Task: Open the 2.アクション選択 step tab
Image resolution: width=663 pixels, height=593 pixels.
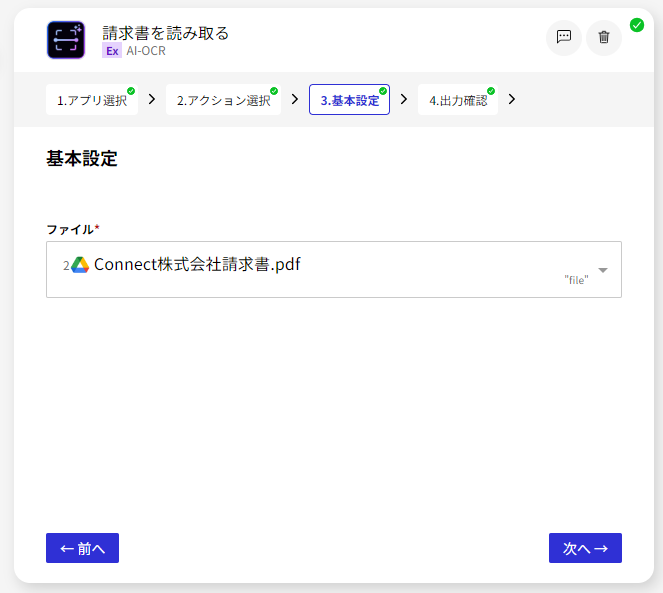Action: (x=223, y=100)
